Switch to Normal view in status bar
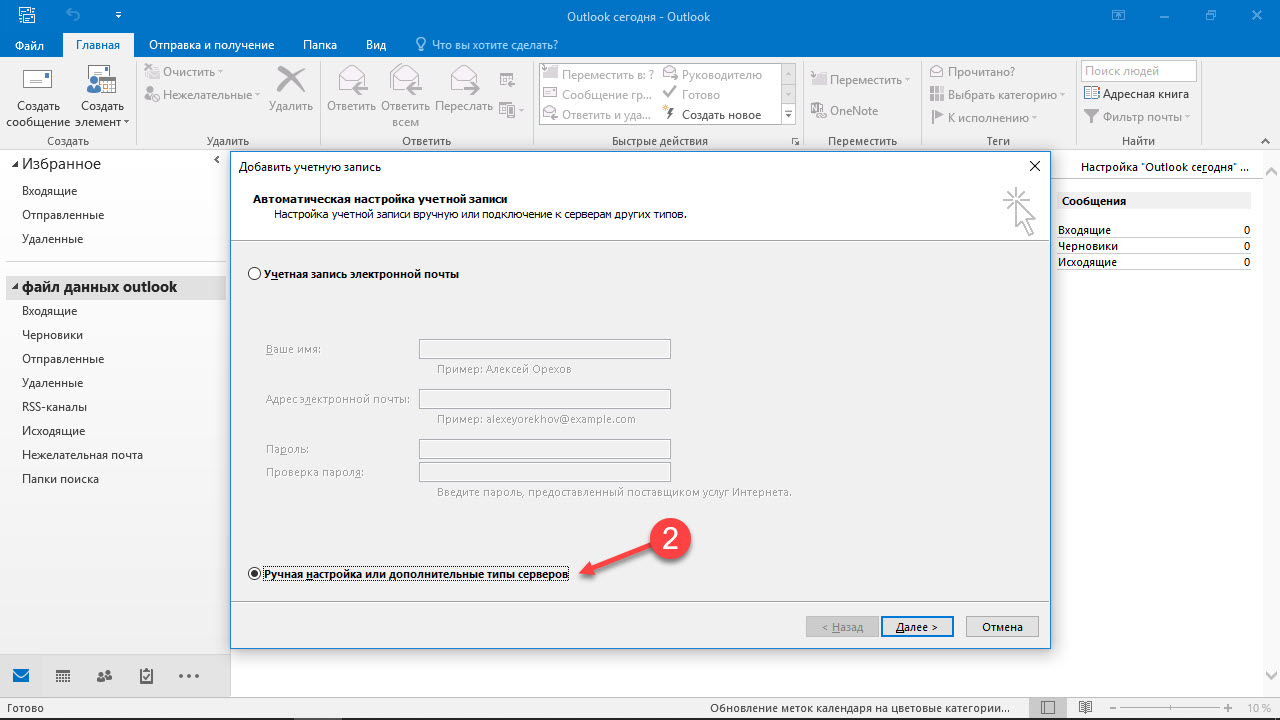This screenshot has width=1280, height=720. pyautogui.click(x=1047, y=708)
